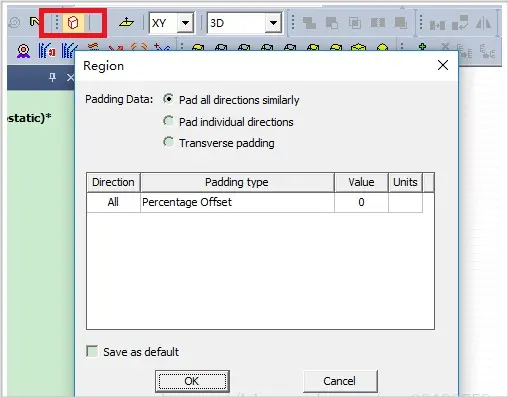Image resolution: width=508 pixels, height=397 pixels.
Task: Click the gray X delete toolbar icon
Action: point(445,47)
